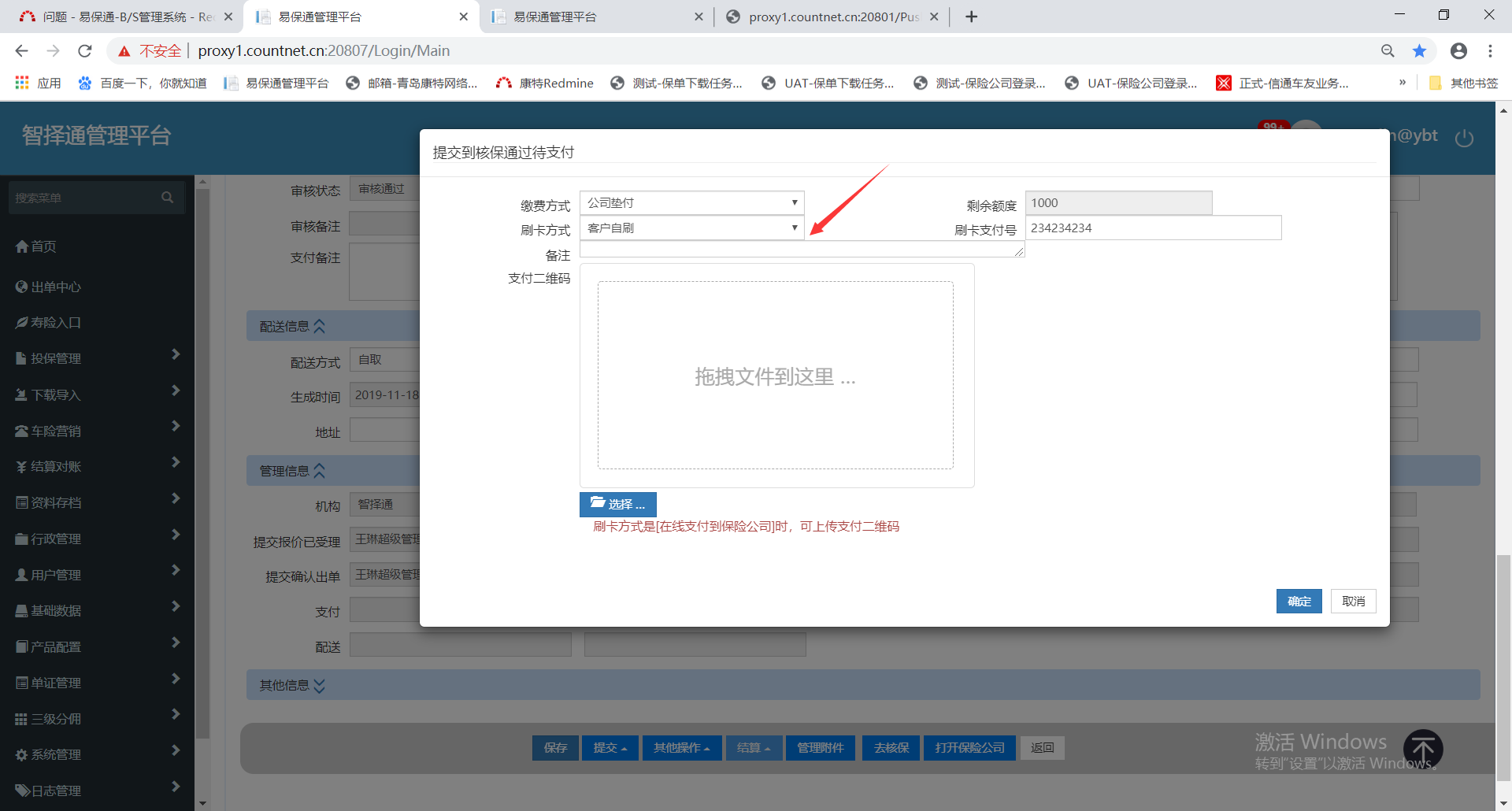Viewport: 1512px width, 811px height.
Task: Click the 备注 text area in dialog
Action: [x=802, y=250]
